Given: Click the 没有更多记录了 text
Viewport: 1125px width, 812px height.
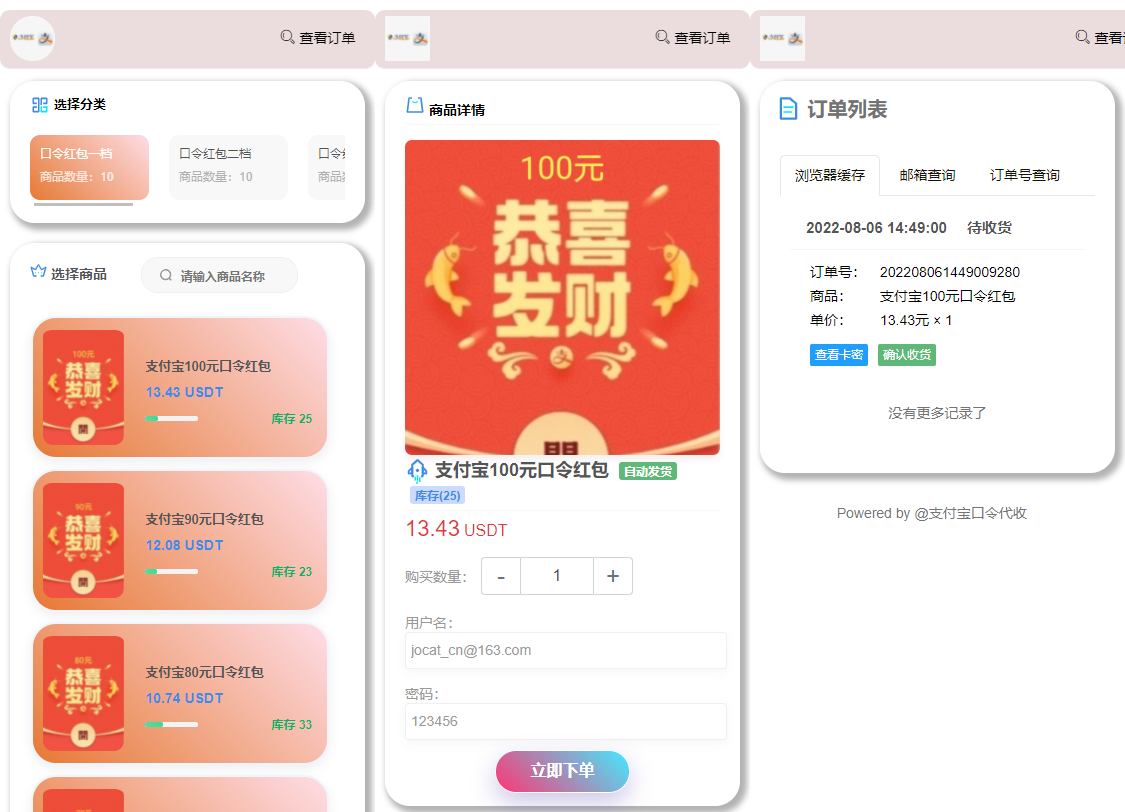Looking at the screenshot, I should click(937, 413).
